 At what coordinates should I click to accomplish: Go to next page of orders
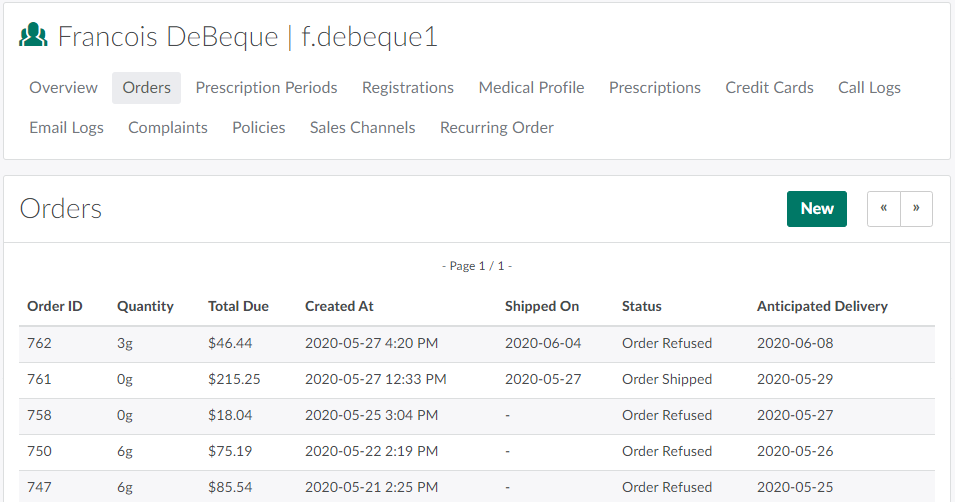916,209
